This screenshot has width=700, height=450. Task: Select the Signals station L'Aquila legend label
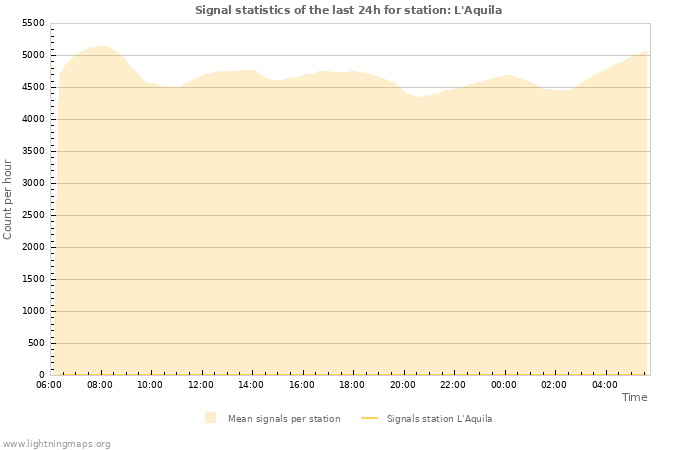(439, 419)
